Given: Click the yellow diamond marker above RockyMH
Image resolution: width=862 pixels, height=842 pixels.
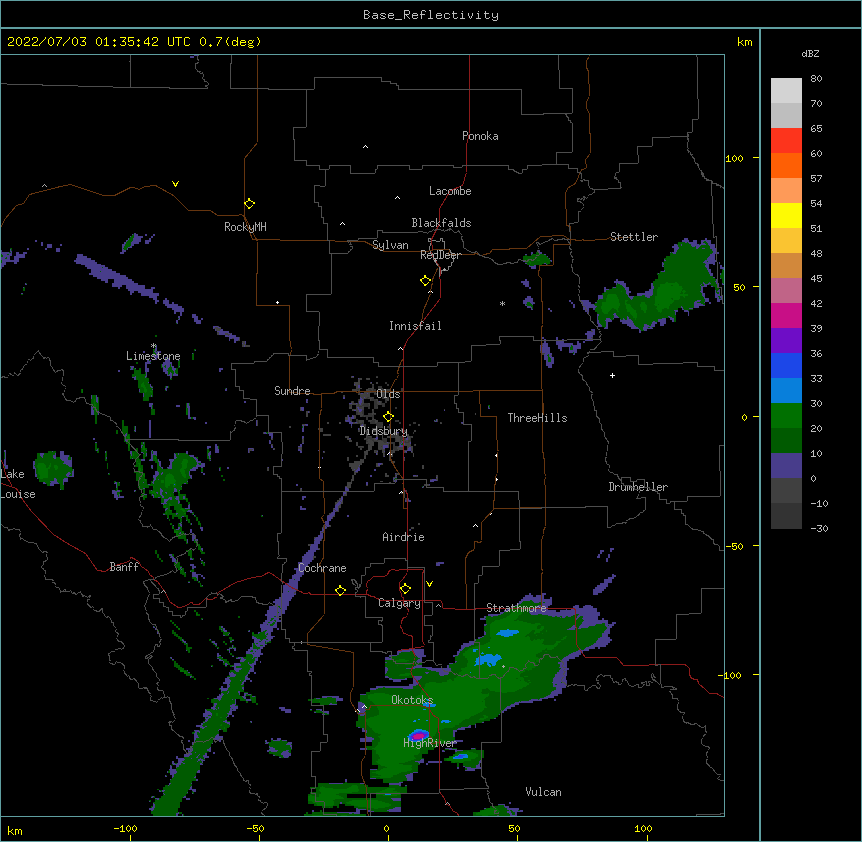Looking at the screenshot, I should (x=250, y=204).
